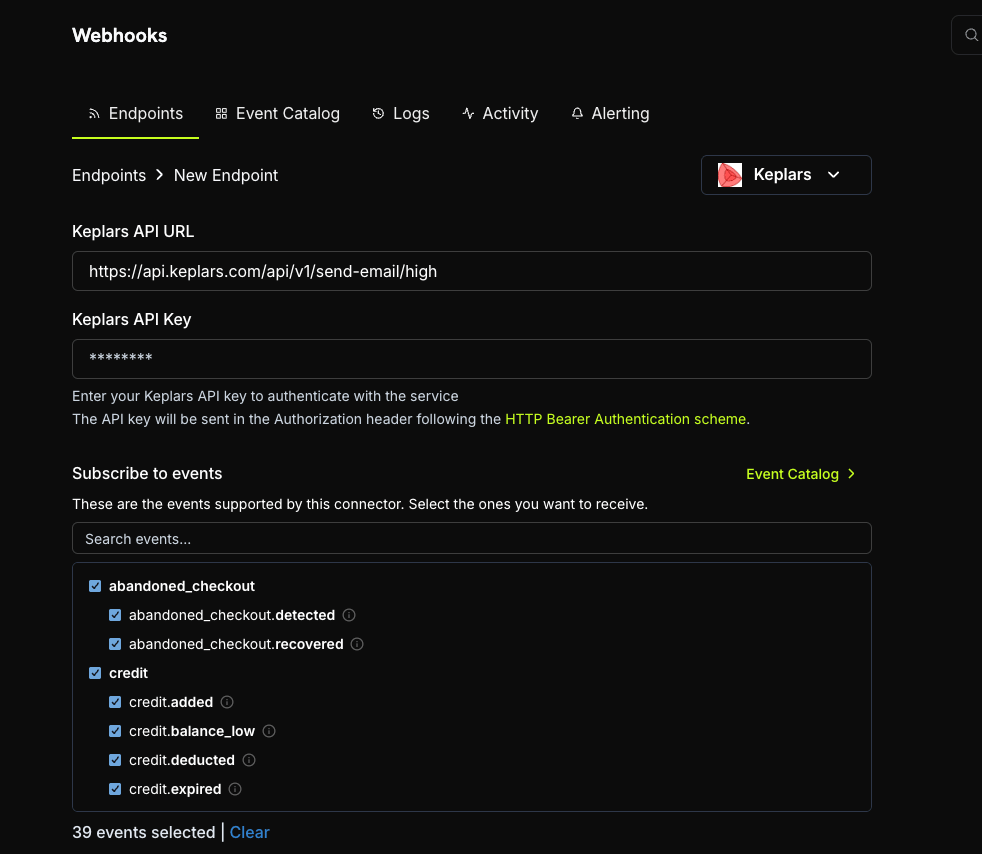Image resolution: width=982 pixels, height=854 pixels.
Task: Click the 'Keplars API Key' field label
Action: point(132,319)
